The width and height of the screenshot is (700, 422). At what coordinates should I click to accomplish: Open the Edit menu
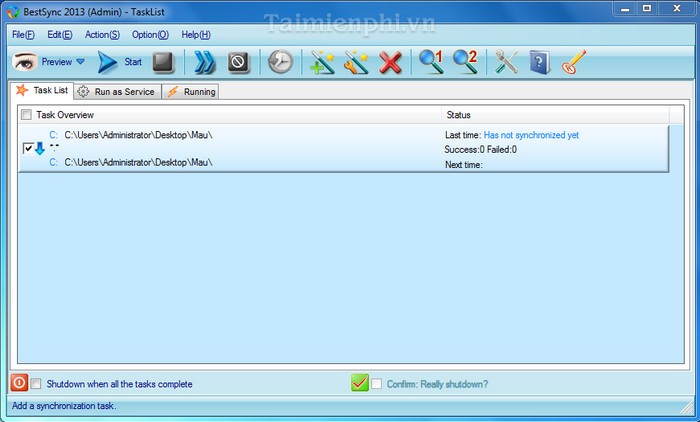pos(60,35)
